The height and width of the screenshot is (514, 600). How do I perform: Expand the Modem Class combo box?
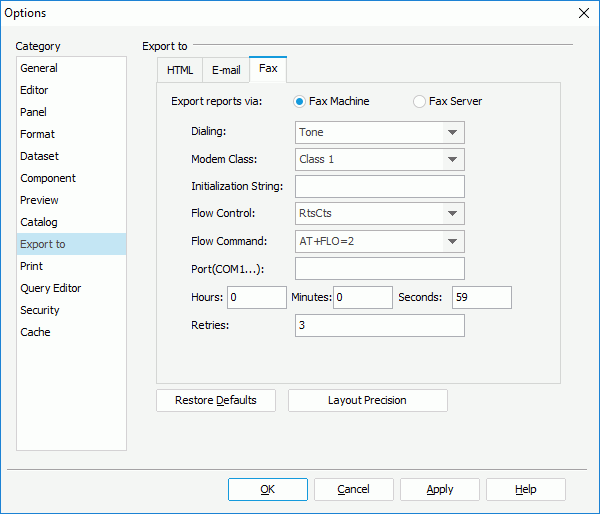coord(453,159)
